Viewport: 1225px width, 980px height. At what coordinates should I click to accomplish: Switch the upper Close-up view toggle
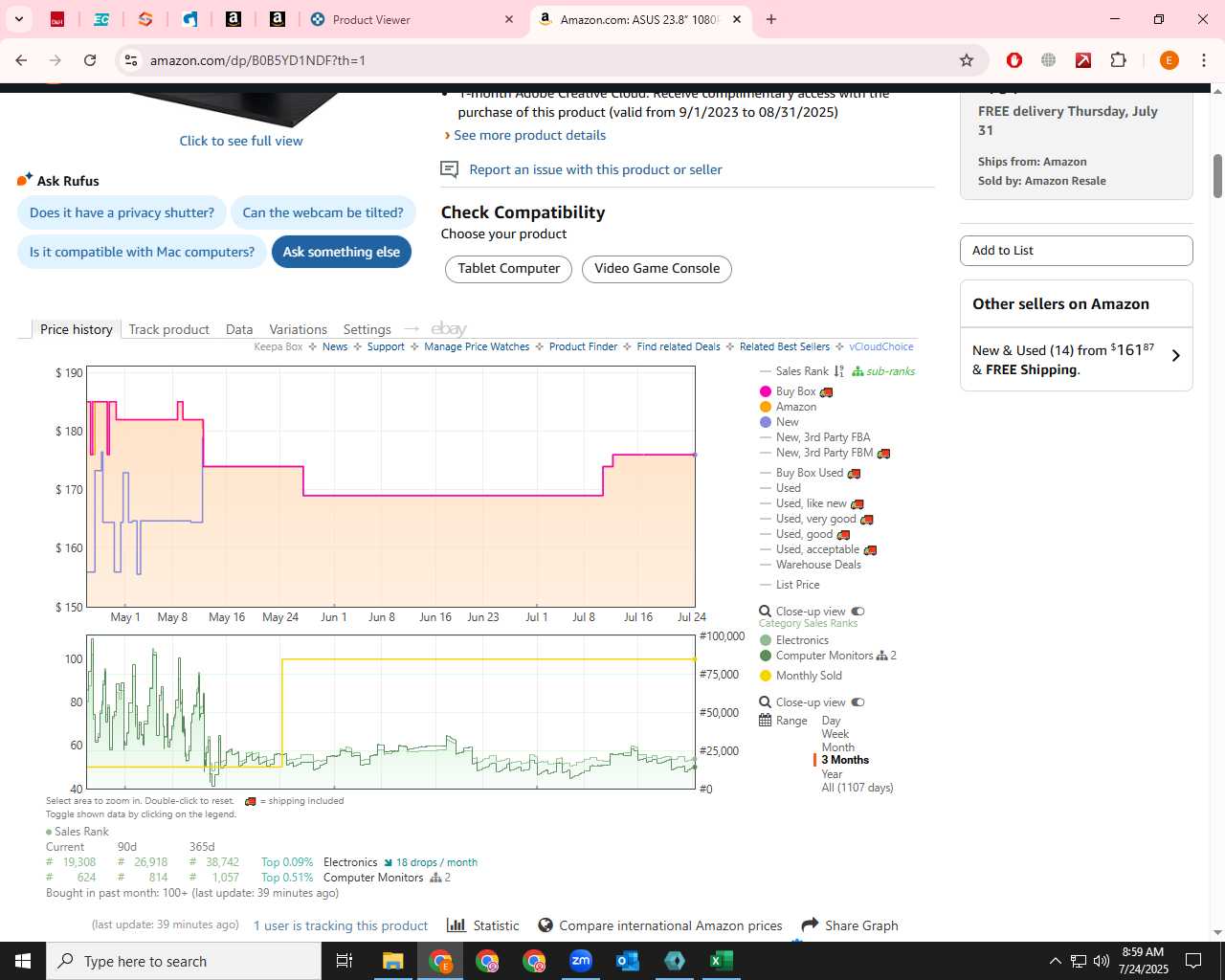tap(857, 612)
